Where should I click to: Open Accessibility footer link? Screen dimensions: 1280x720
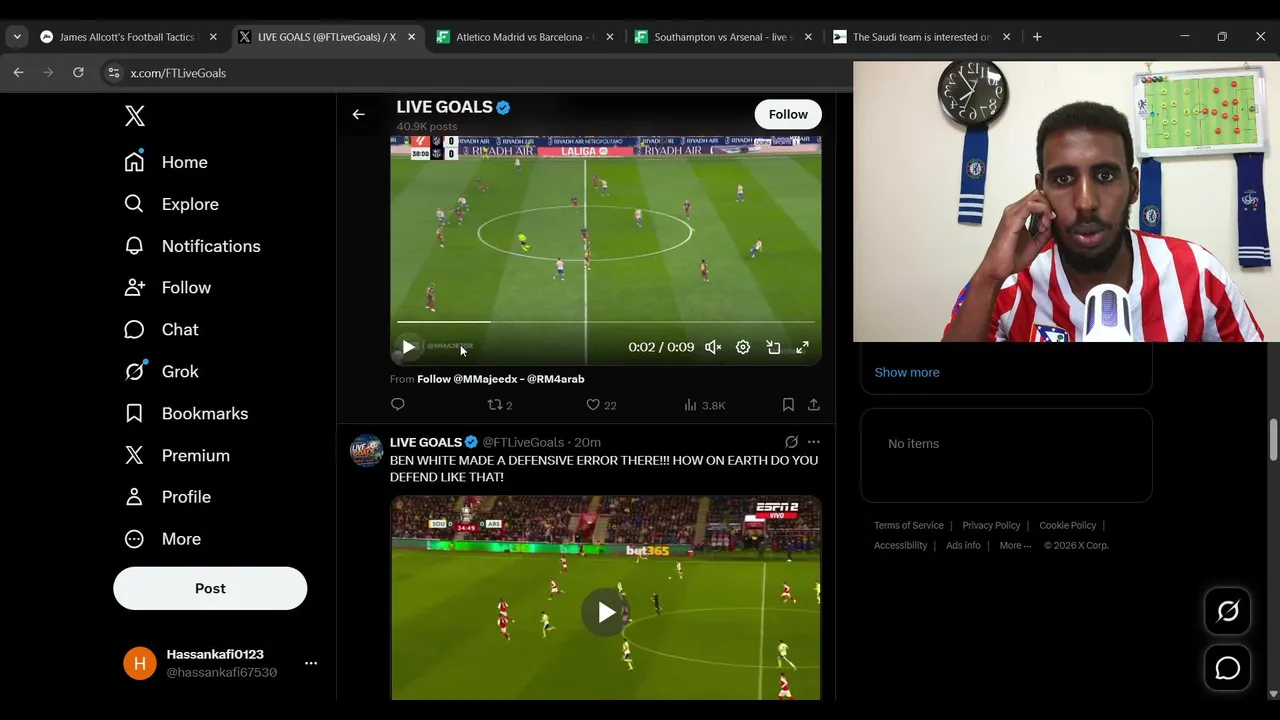click(x=901, y=545)
